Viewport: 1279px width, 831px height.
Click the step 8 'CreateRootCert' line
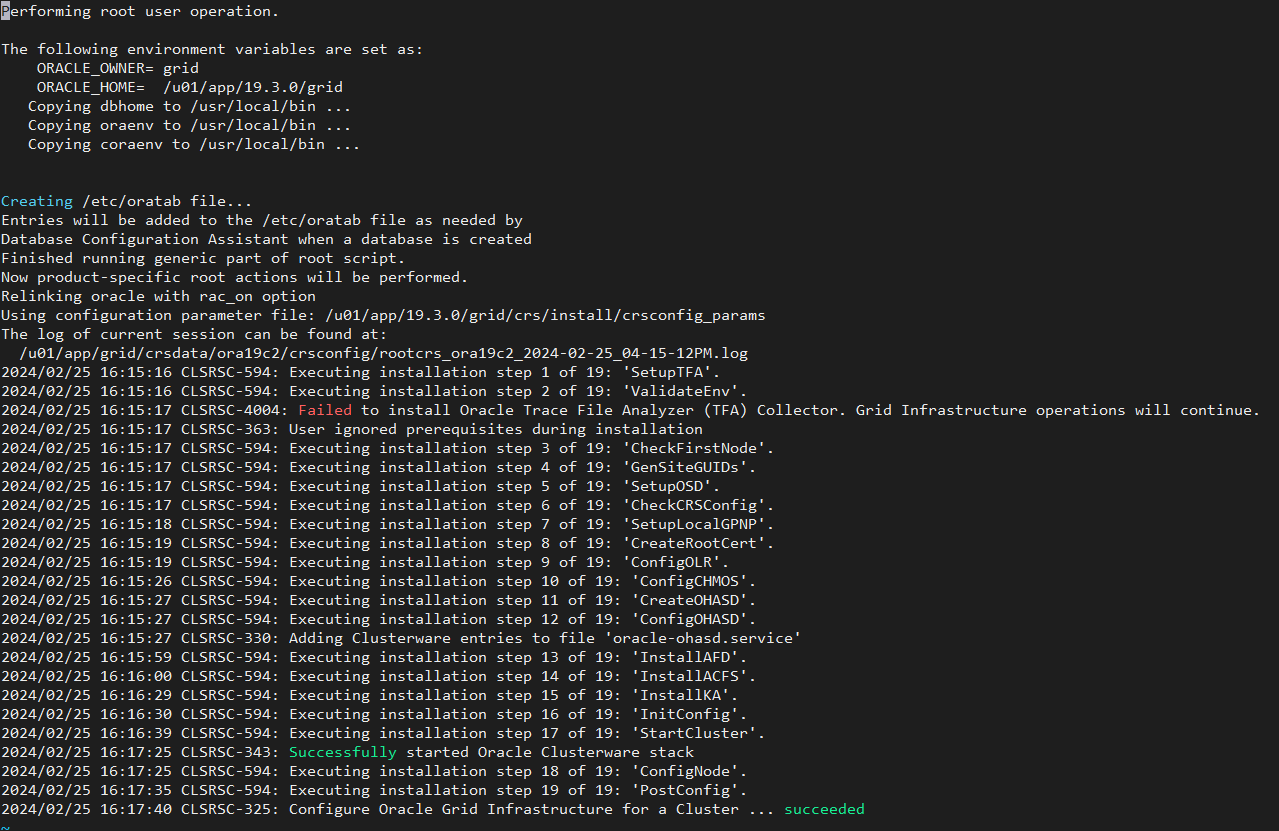click(x=388, y=543)
